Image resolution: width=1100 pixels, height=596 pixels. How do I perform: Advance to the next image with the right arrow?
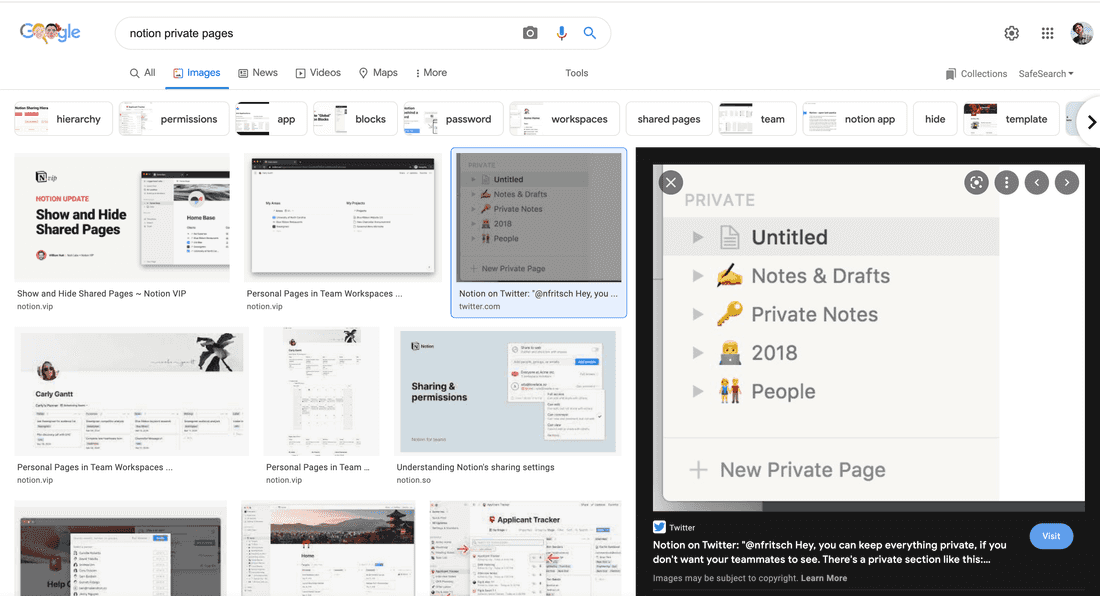tap(1065, 182)
